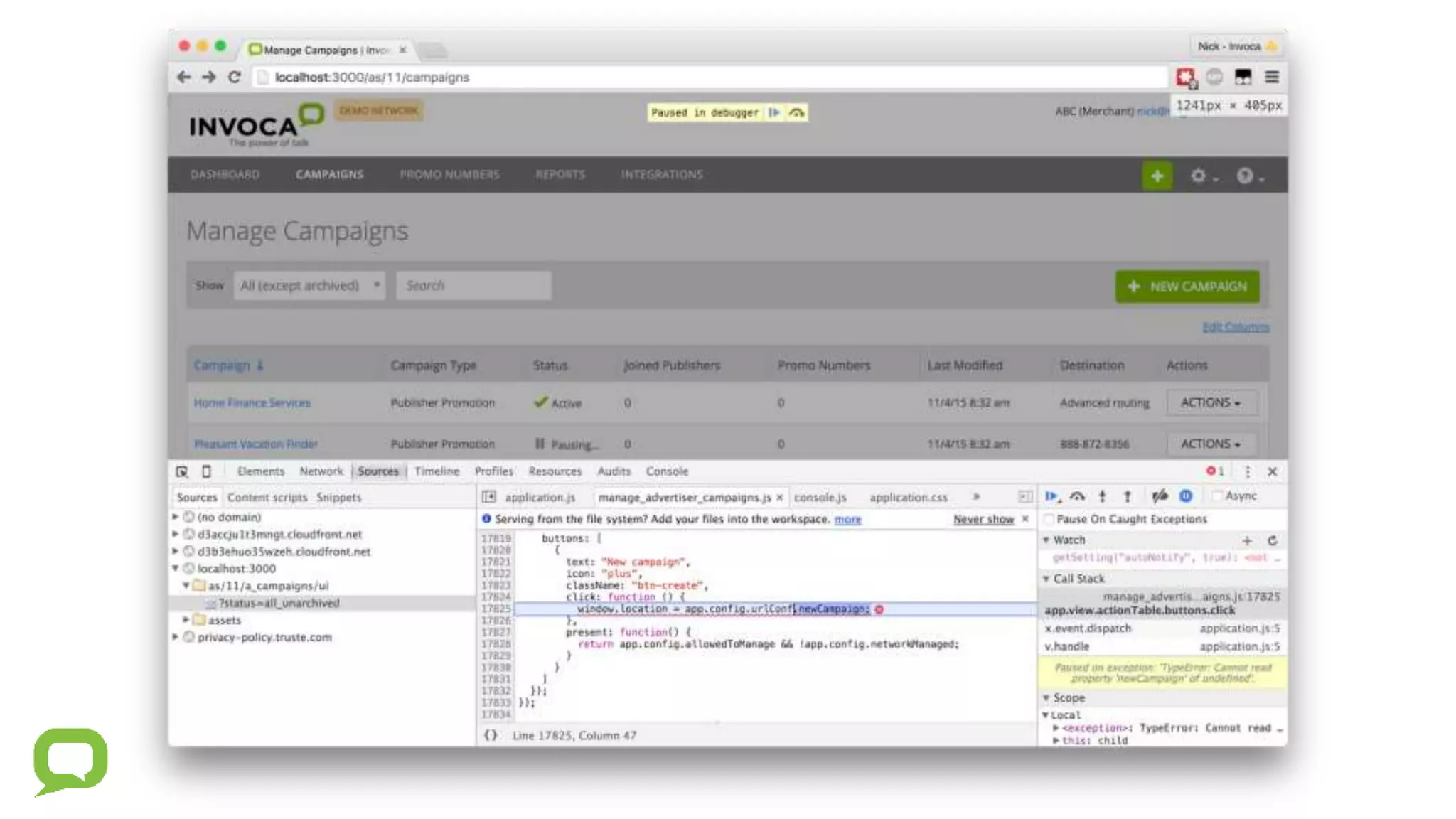Open the Timeline panel
Screen dimensions: 1456x819
(x=437, y=471)
